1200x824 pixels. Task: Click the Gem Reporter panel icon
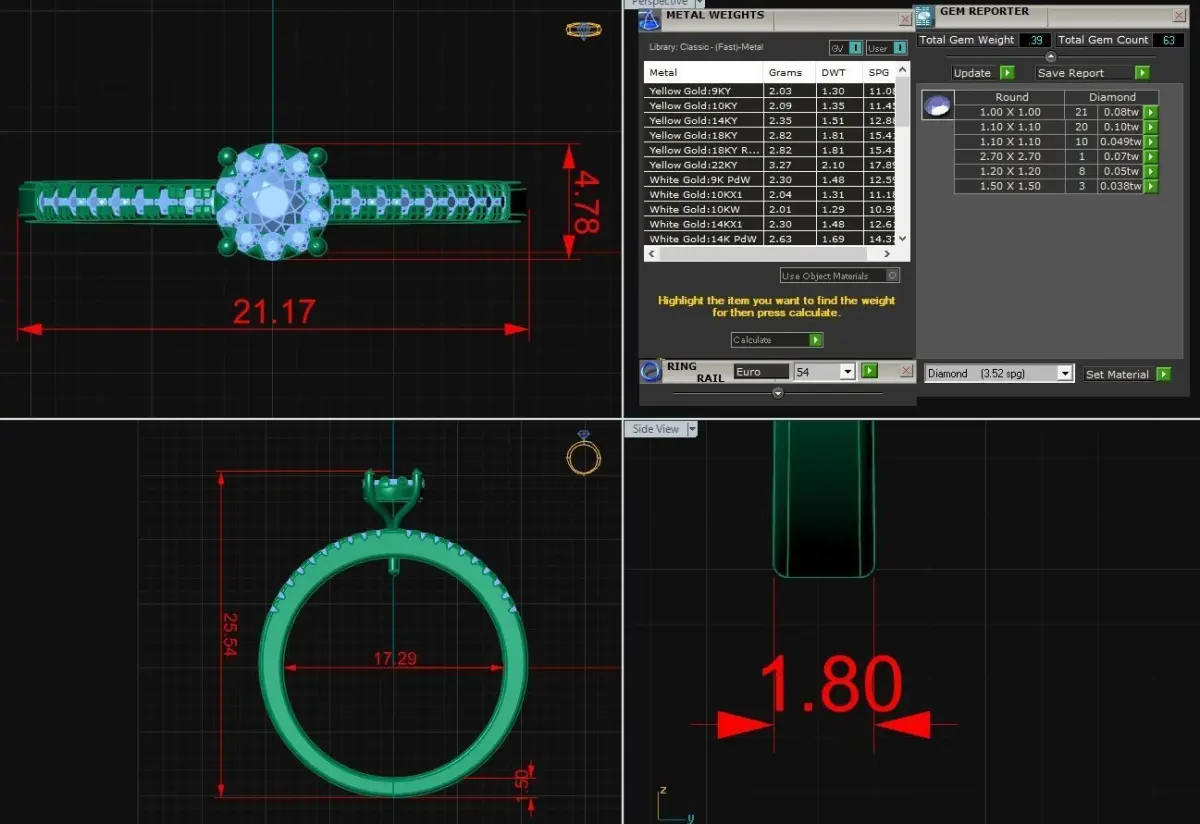click(925, 18)
